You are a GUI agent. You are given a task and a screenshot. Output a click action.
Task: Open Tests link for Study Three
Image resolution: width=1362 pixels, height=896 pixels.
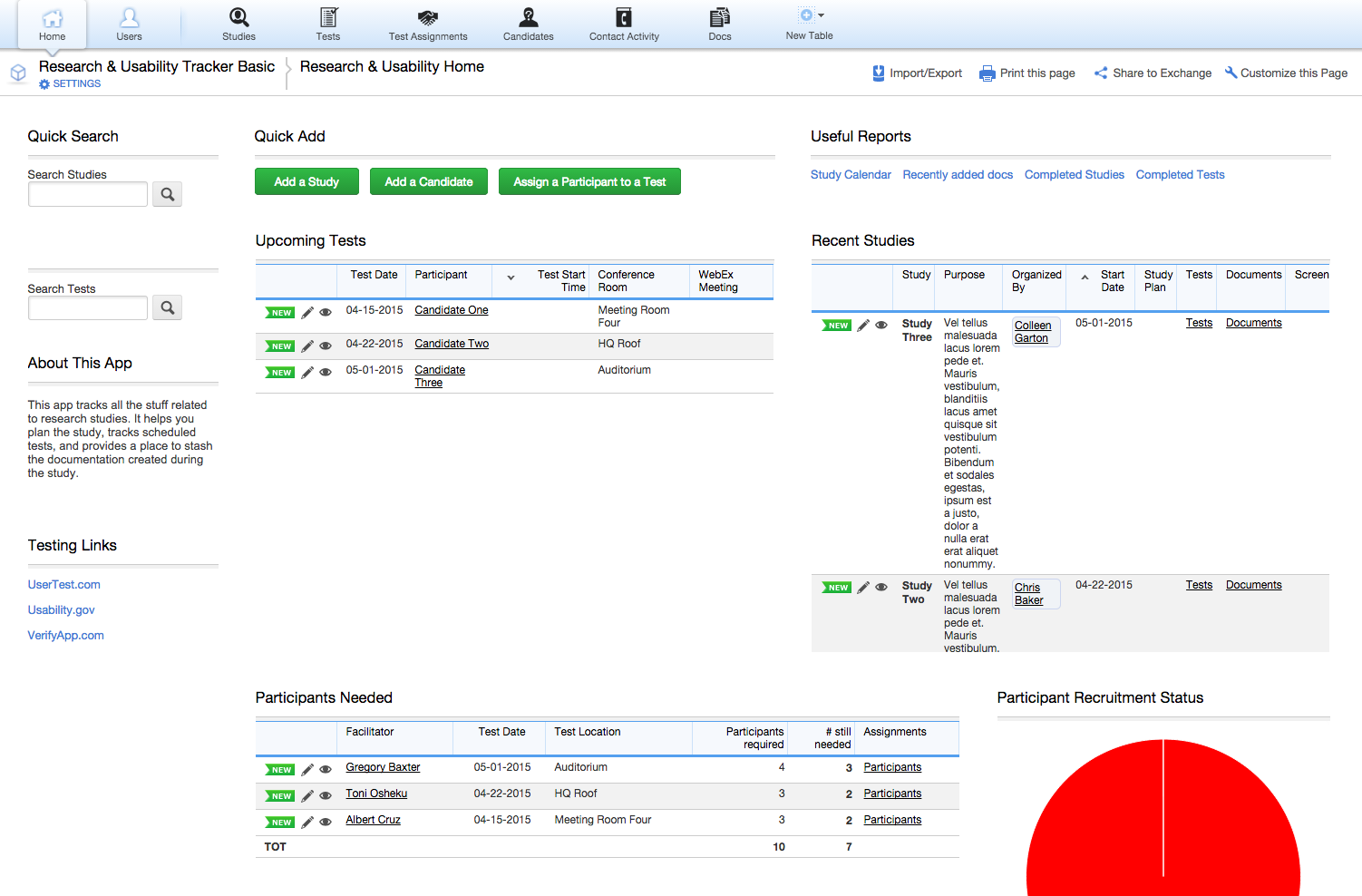pyautogui.click(x=1199, y=323)
